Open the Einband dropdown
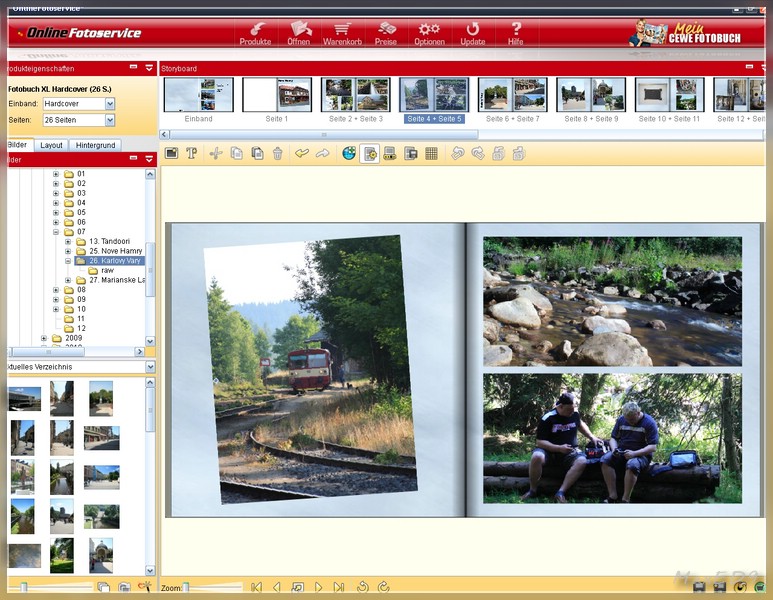Image resolution: width=773 pixels, height=600 pixels. tap(110, 104)
